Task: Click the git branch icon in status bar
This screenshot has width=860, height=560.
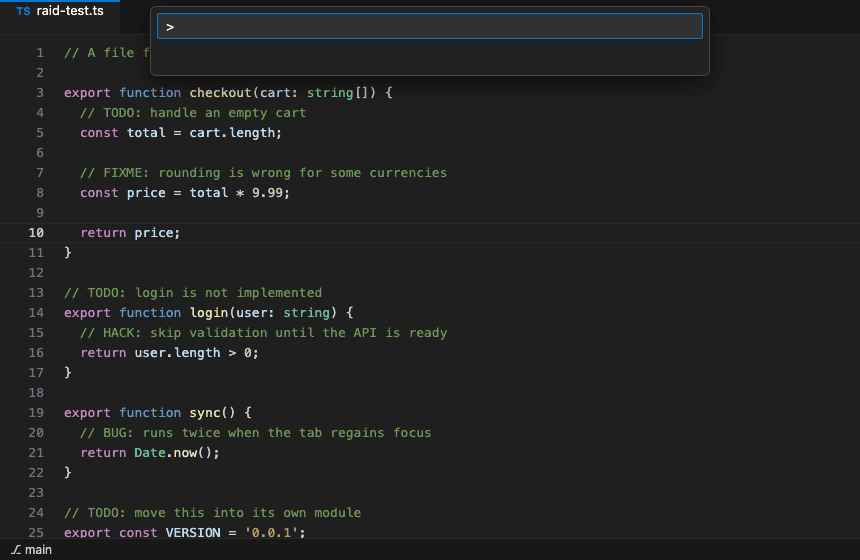Action: [16, 550]
